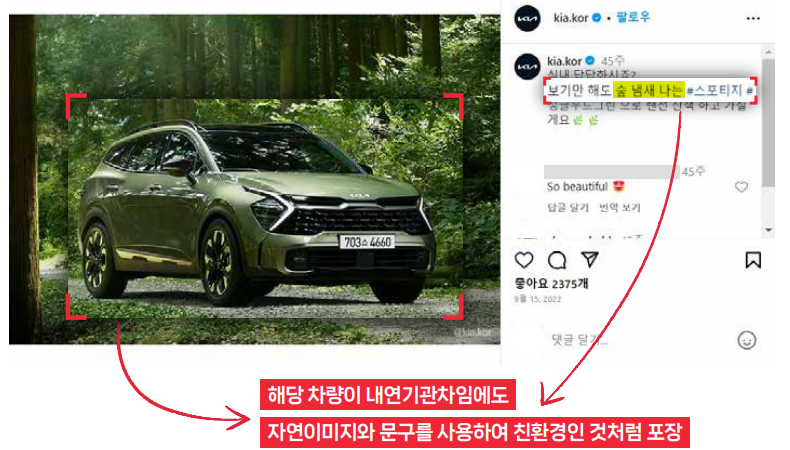This screenshot has height=450, width=790.
Task: Follow kia.kor with the 팔로우 link
Action: coord(633,17)
